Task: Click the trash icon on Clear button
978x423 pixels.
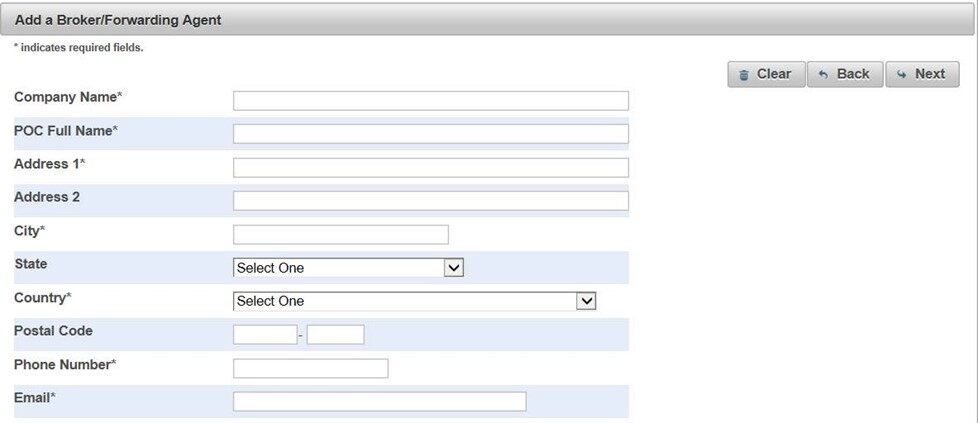Action: (x=743, y=75)
